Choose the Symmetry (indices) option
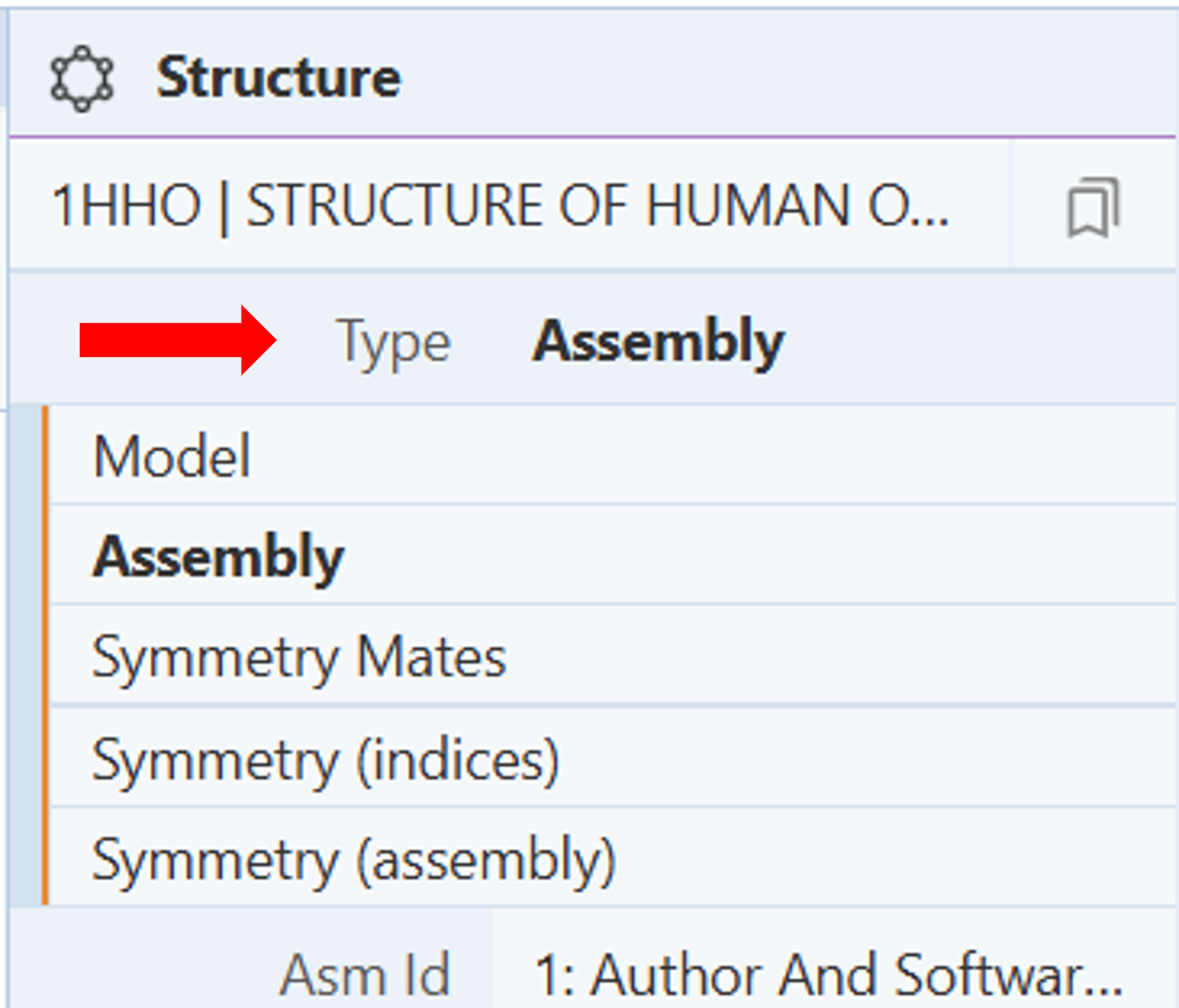1179x1008 pixels. pyautogui.click(x=325, y=760)
